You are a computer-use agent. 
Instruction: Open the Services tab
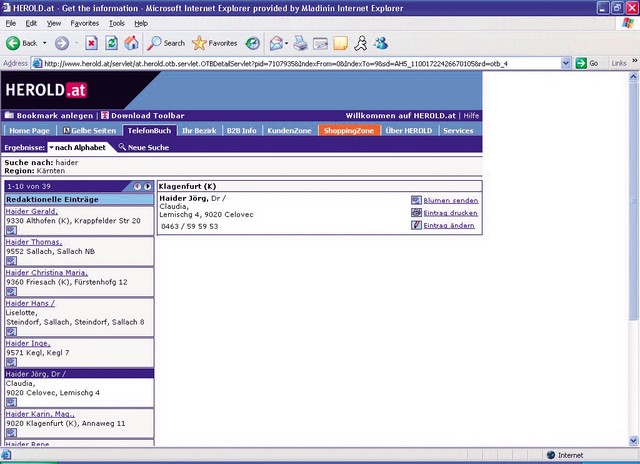[458, 131]
